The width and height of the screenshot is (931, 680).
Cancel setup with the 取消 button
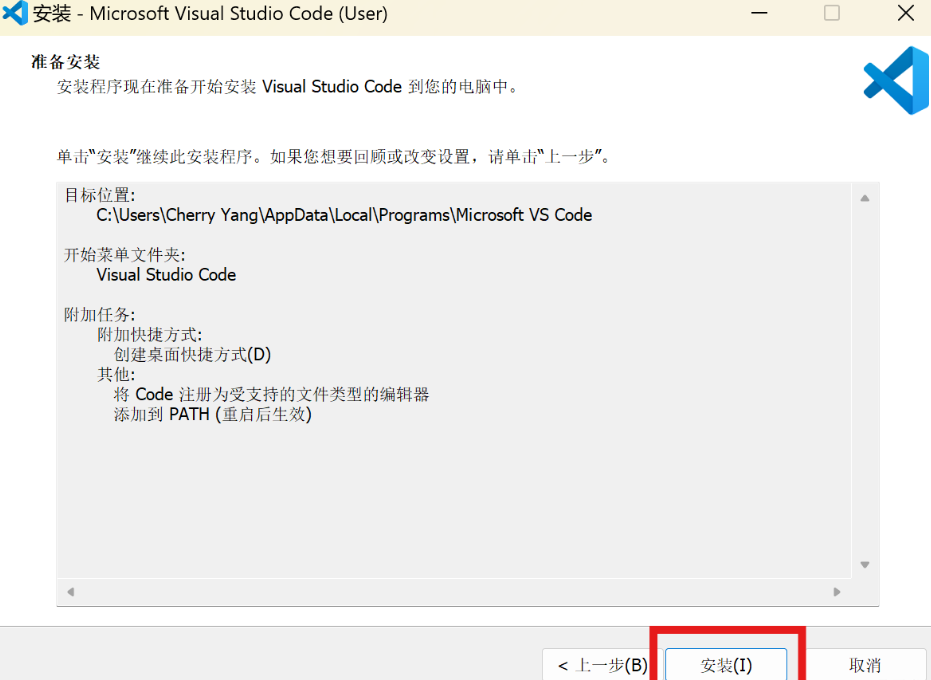864,665
